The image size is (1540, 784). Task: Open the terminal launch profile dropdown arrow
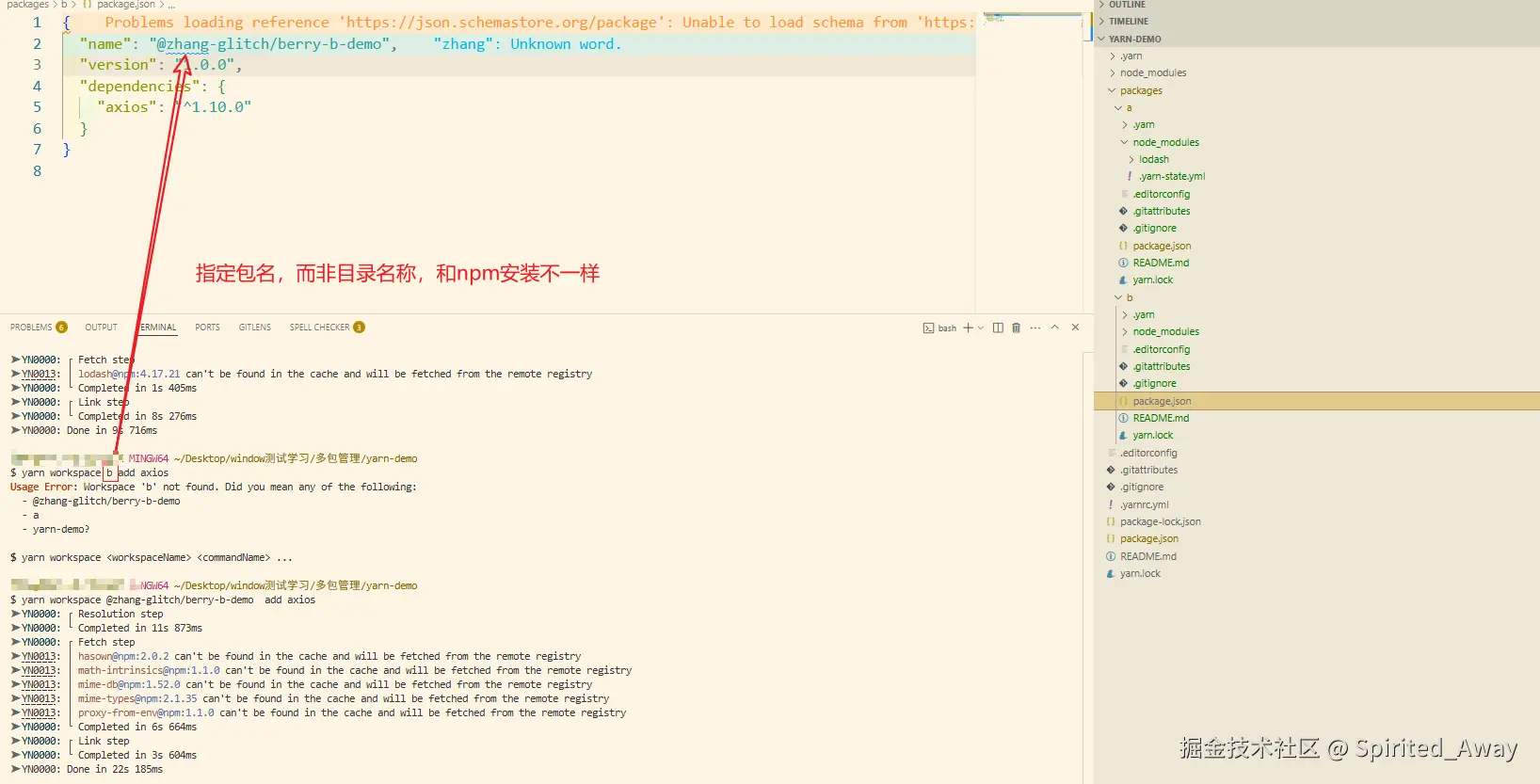pos(981,328)
